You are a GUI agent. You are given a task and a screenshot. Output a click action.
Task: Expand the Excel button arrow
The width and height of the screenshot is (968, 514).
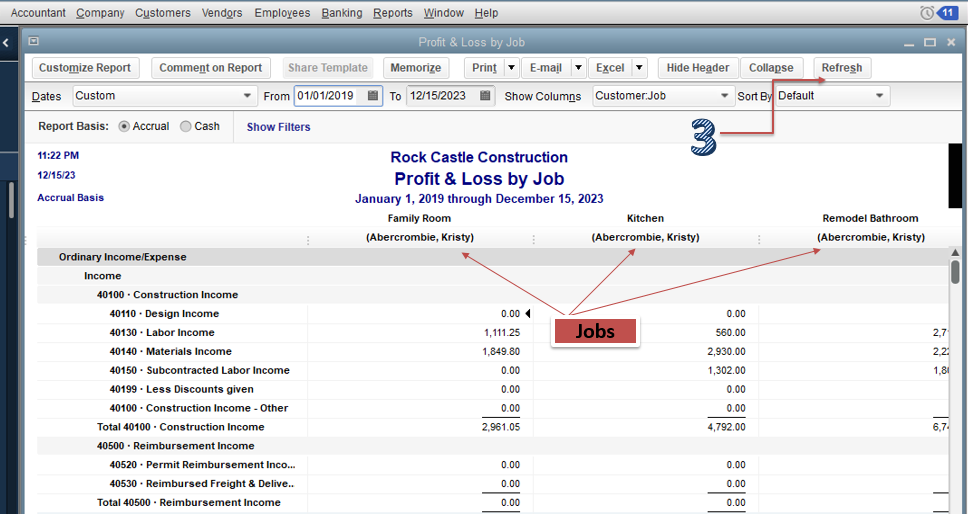tap(640, 68)
